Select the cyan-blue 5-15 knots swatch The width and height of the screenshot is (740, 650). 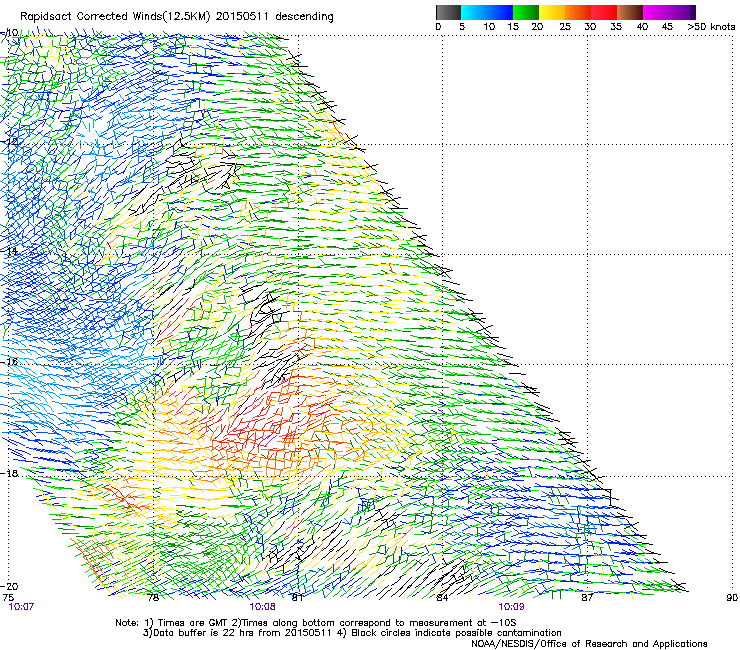[487, 12]
